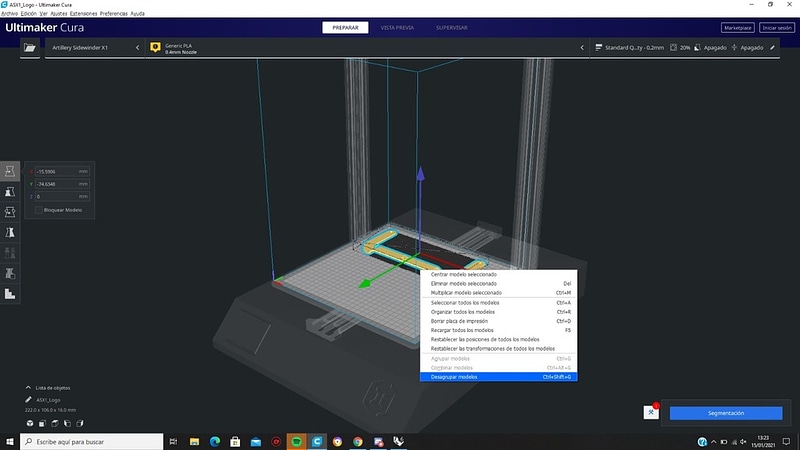
Task: Open the Preferencias menu
Action: coord(113,14)
